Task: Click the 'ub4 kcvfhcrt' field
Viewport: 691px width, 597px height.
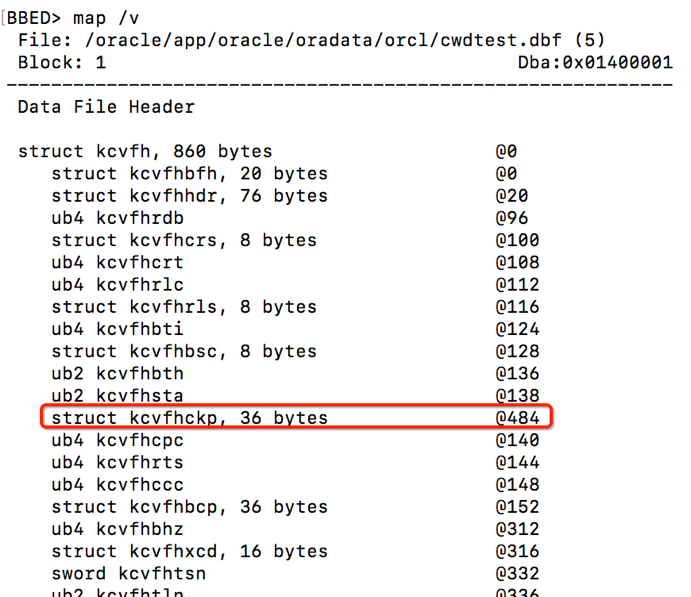Action: pos(118,262)
